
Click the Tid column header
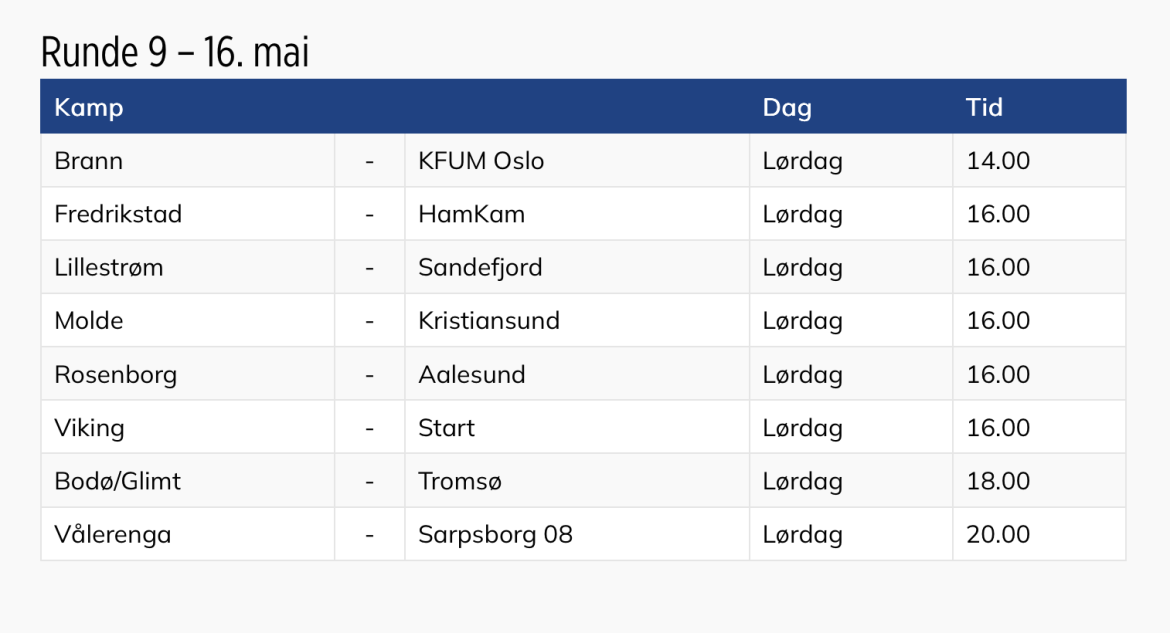(x=984, y=107)
